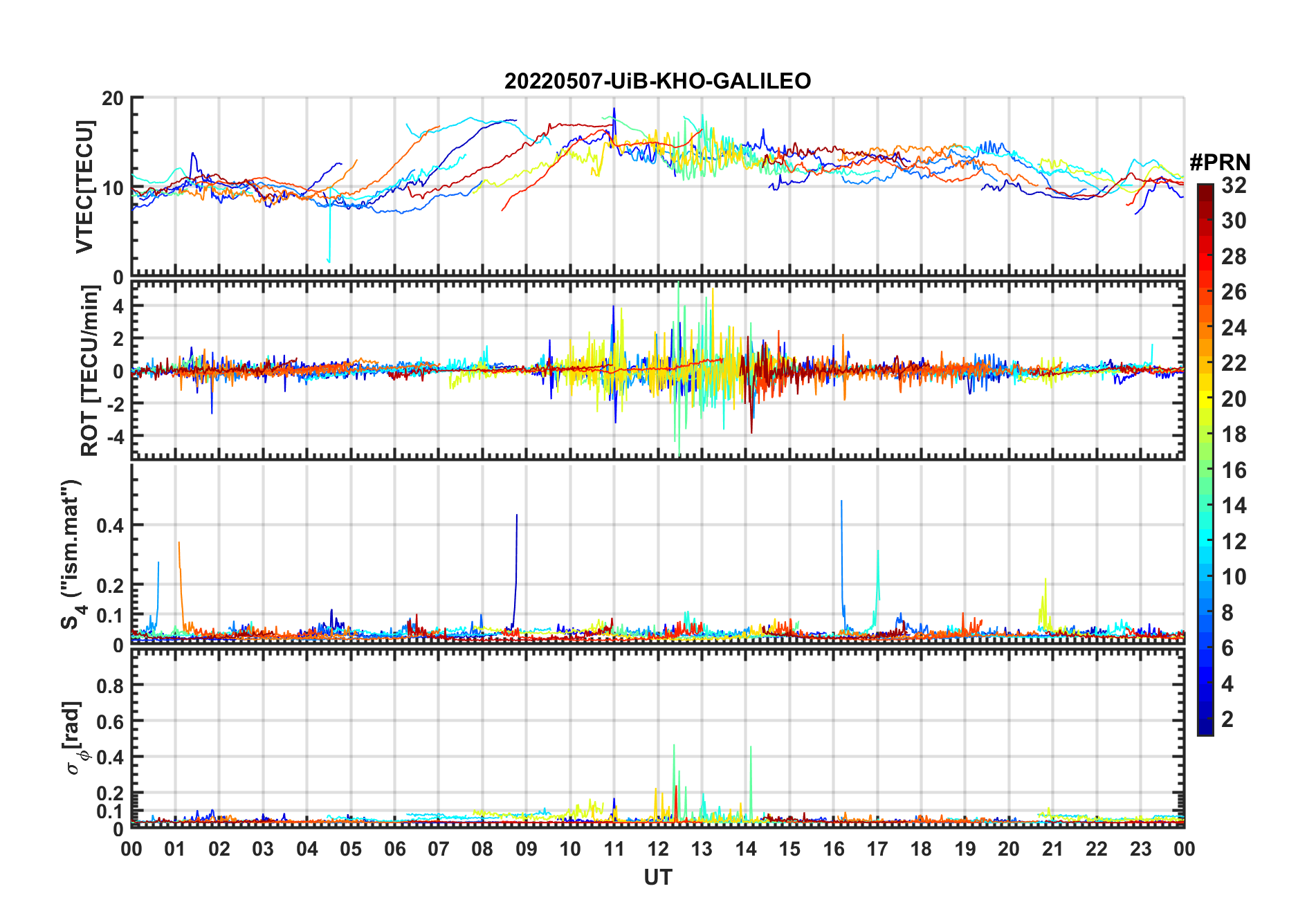Click x-axis hour label 07
Screen dimensions: 1316x920
tap(439, 849)
